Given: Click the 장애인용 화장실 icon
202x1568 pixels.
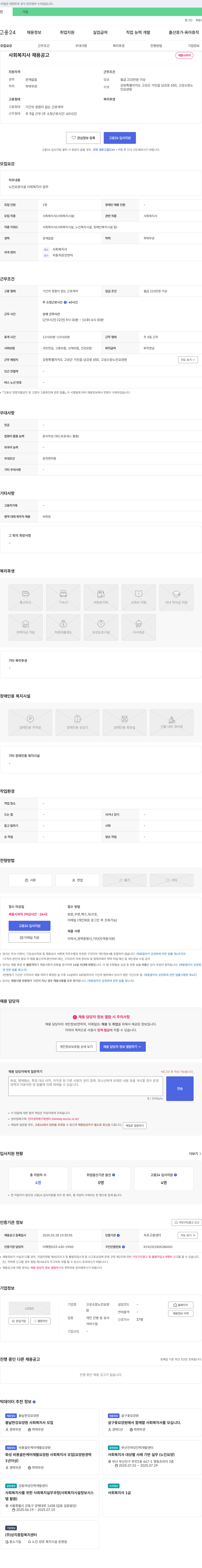Looking at the screenshot, I should pyautogui.click(x=125, y=723).
